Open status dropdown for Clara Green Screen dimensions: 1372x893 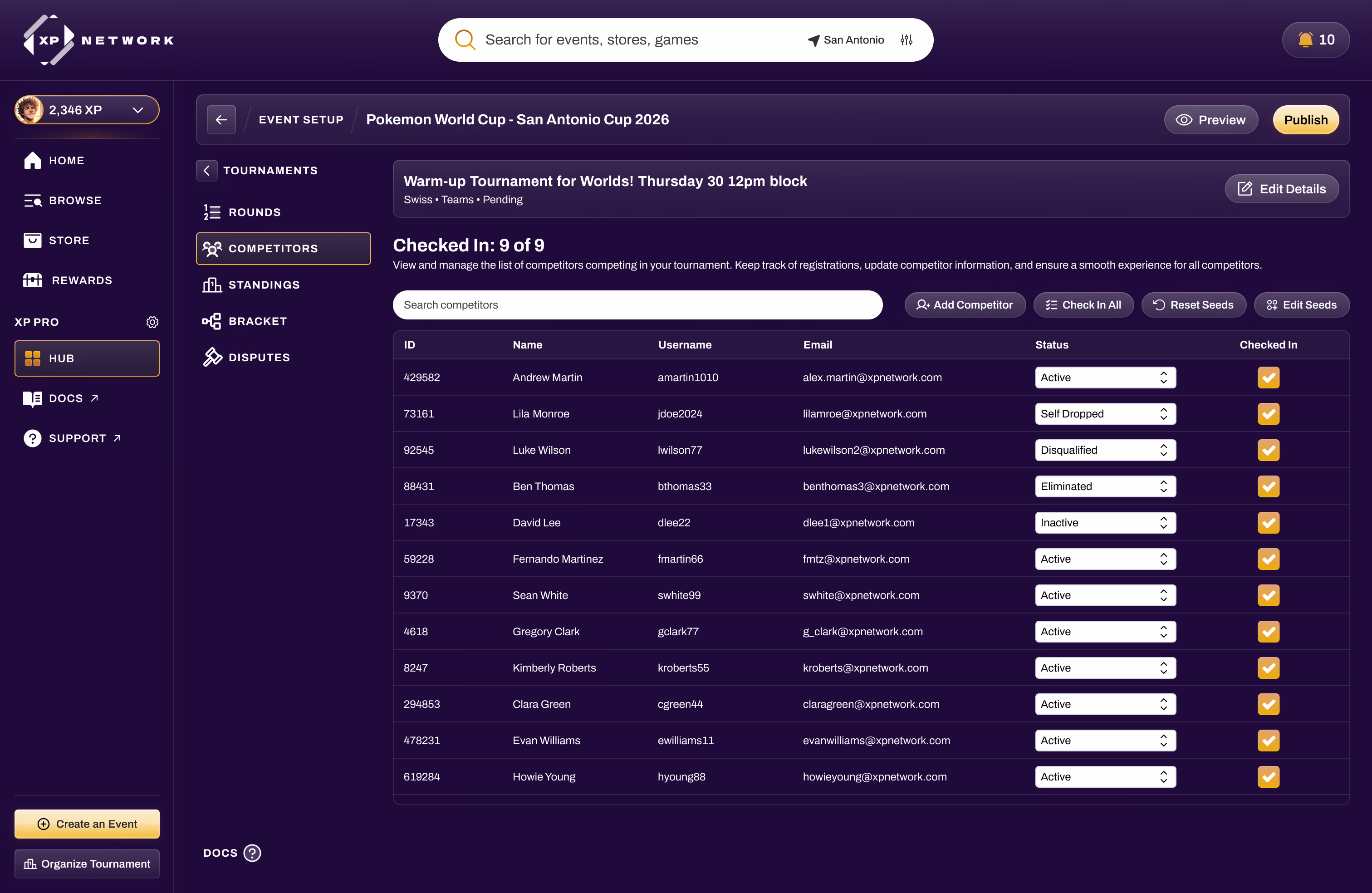[x=1105, y=704]
